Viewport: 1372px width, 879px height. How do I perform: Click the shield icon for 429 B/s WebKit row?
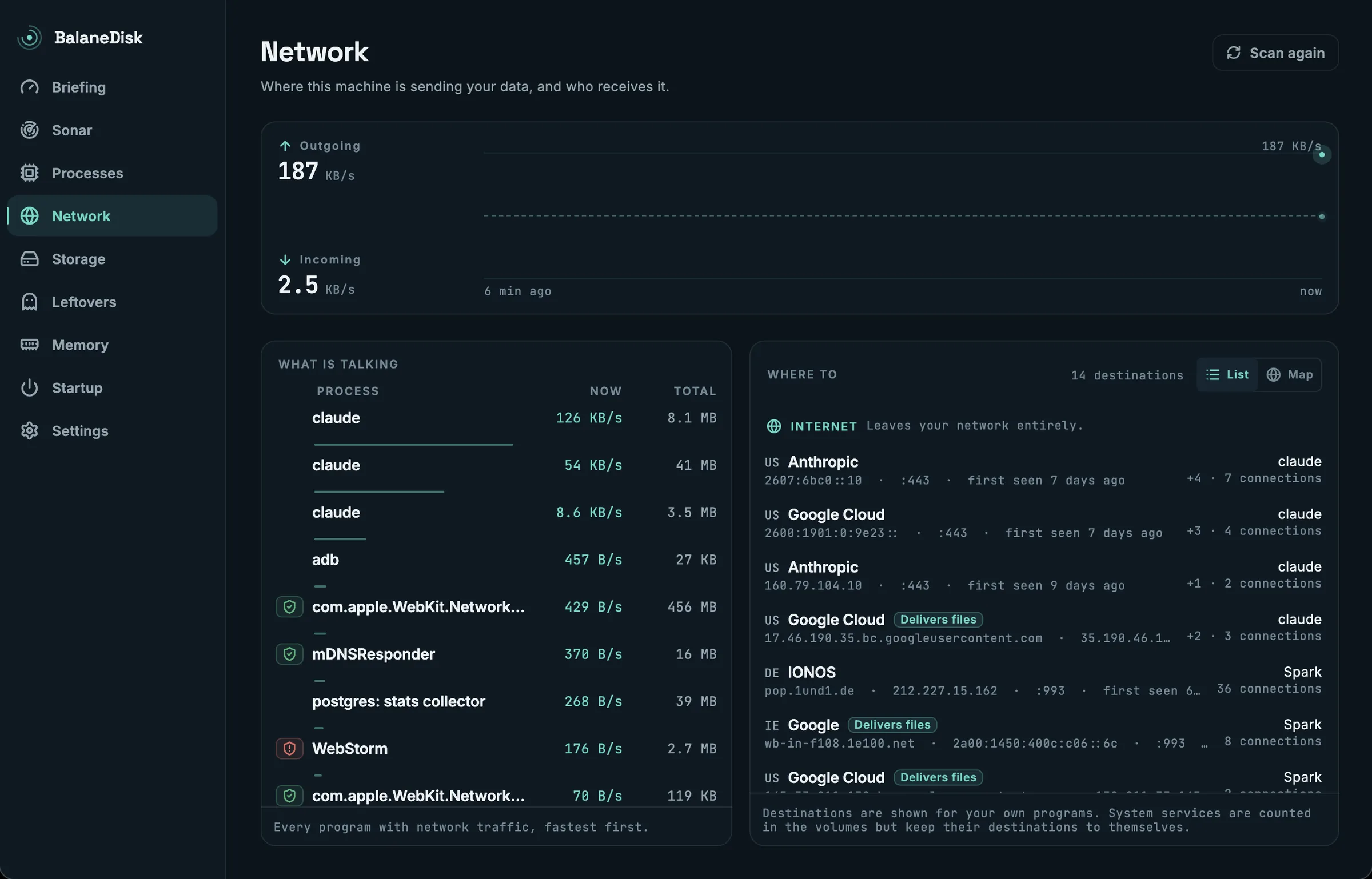(x=289, y=606)
